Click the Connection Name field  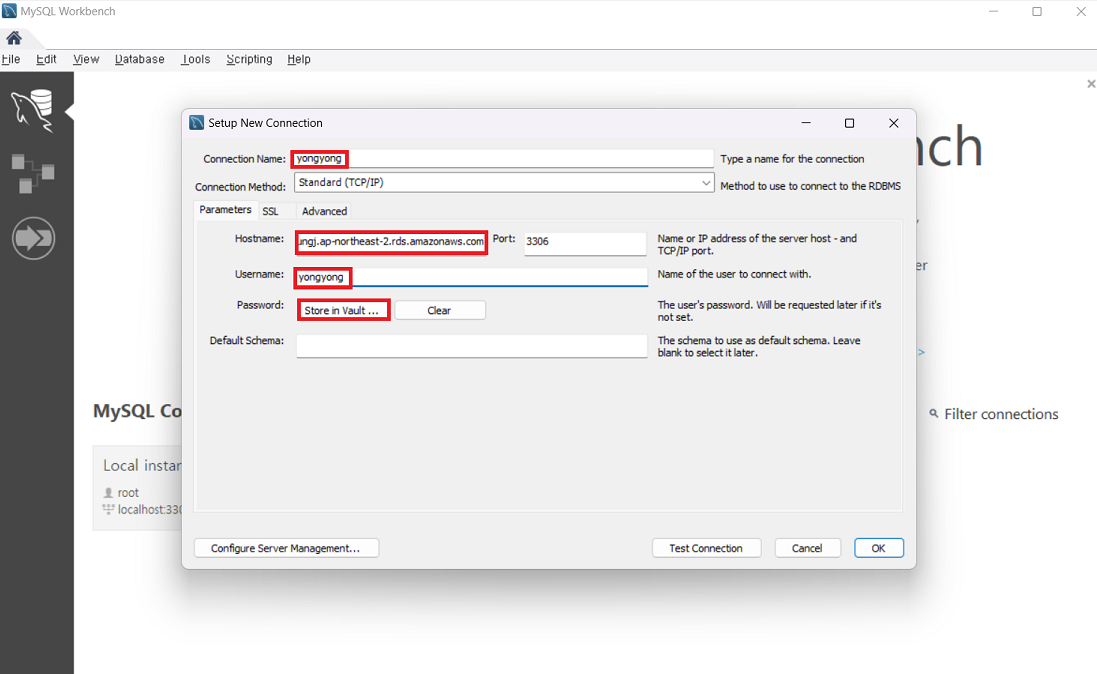pos(503,159)
